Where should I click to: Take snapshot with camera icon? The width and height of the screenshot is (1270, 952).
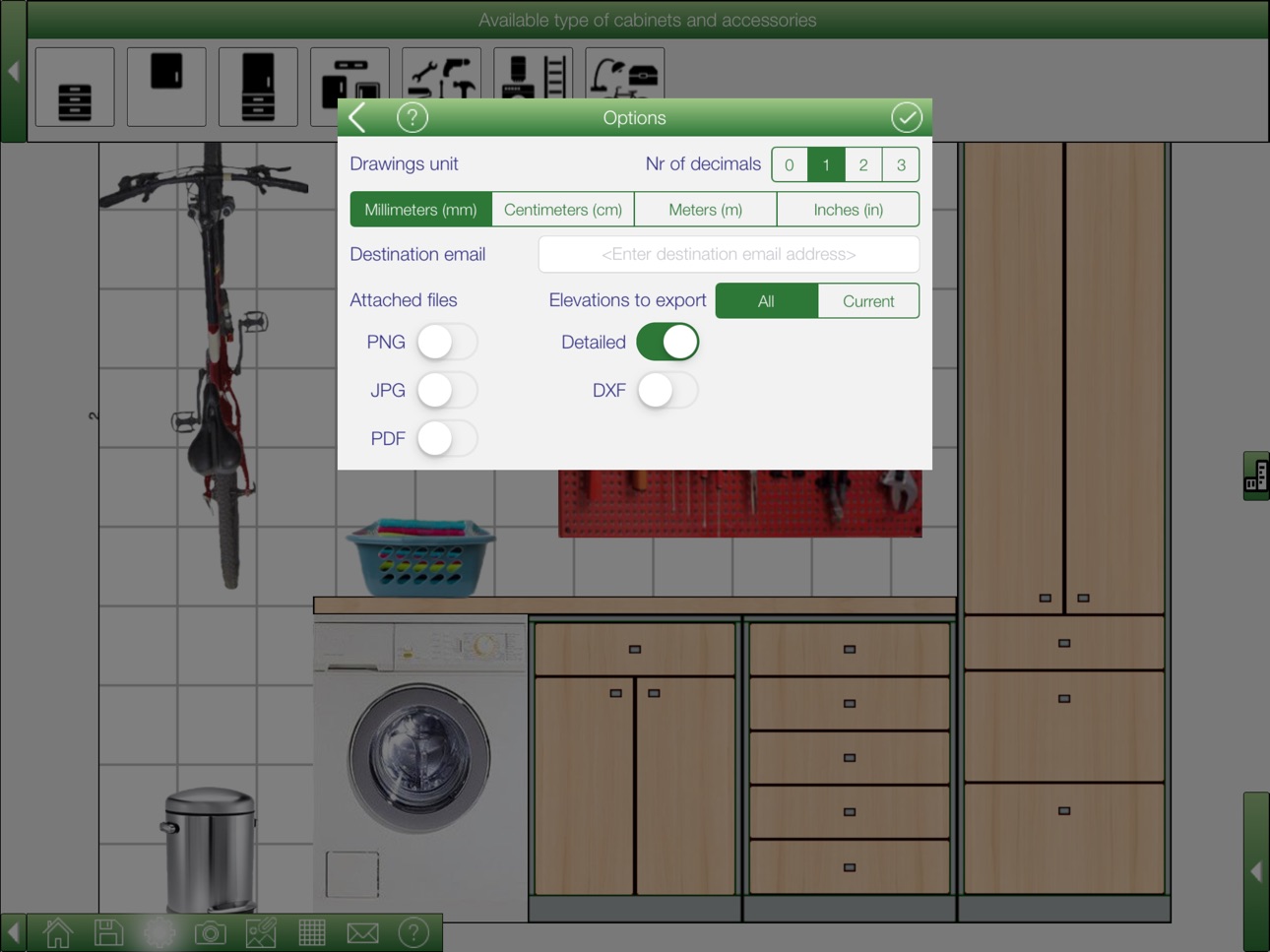210,932
